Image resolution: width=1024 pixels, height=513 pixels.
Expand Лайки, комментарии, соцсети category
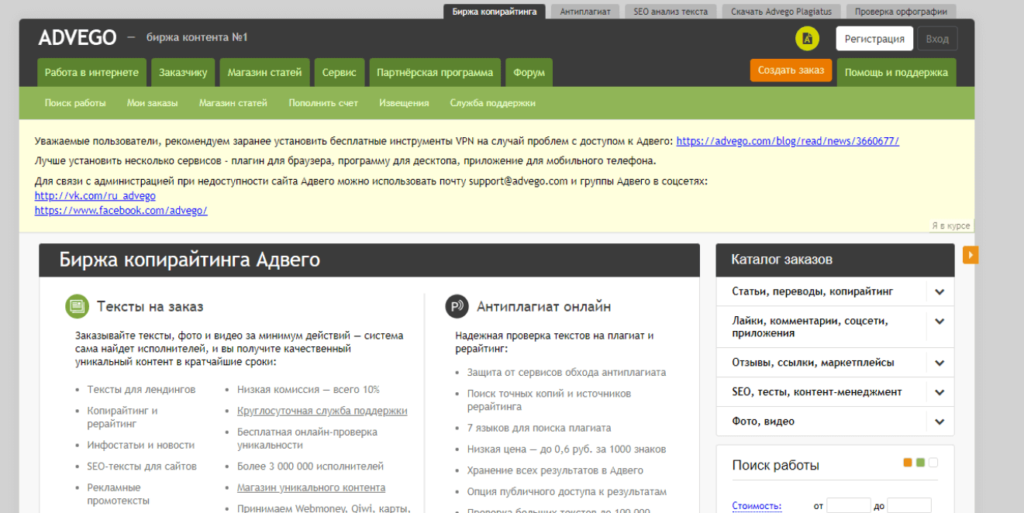tap(939, 321)
